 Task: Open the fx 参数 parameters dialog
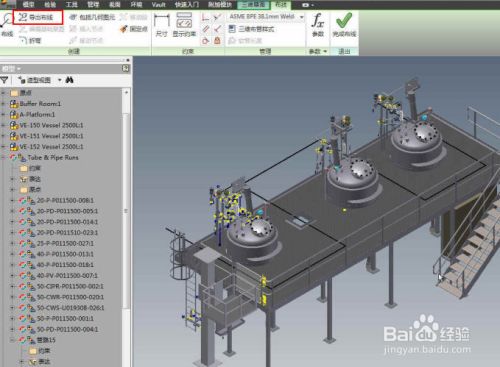(318, 25)
